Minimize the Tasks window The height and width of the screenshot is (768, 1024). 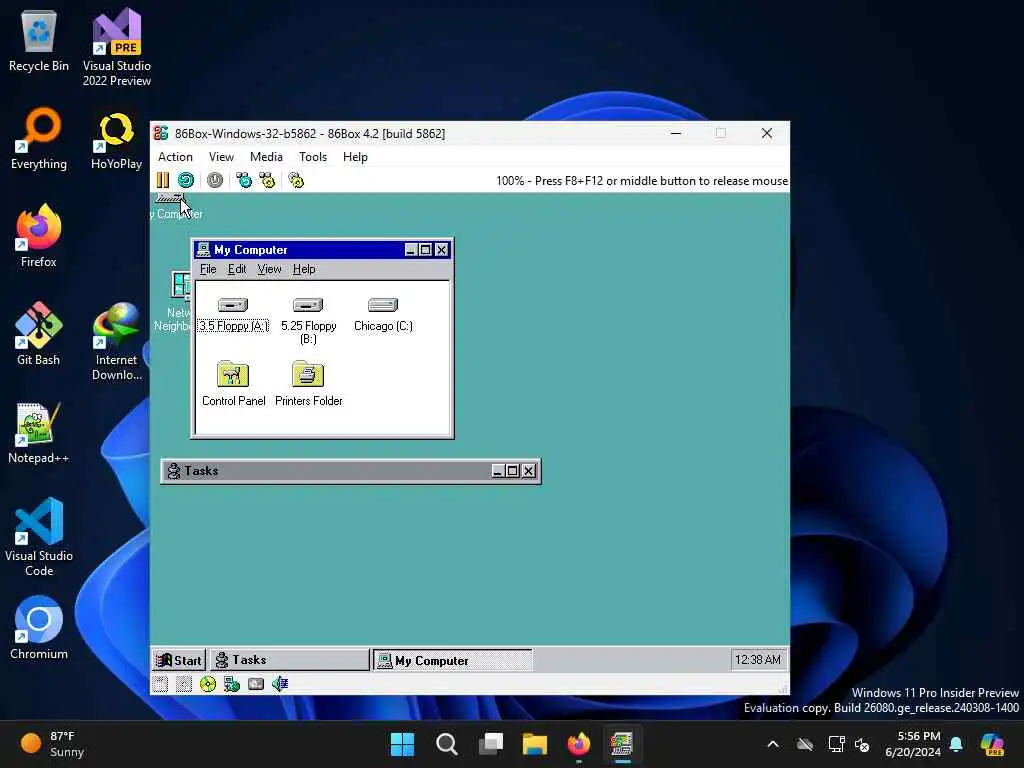point(498,471)
